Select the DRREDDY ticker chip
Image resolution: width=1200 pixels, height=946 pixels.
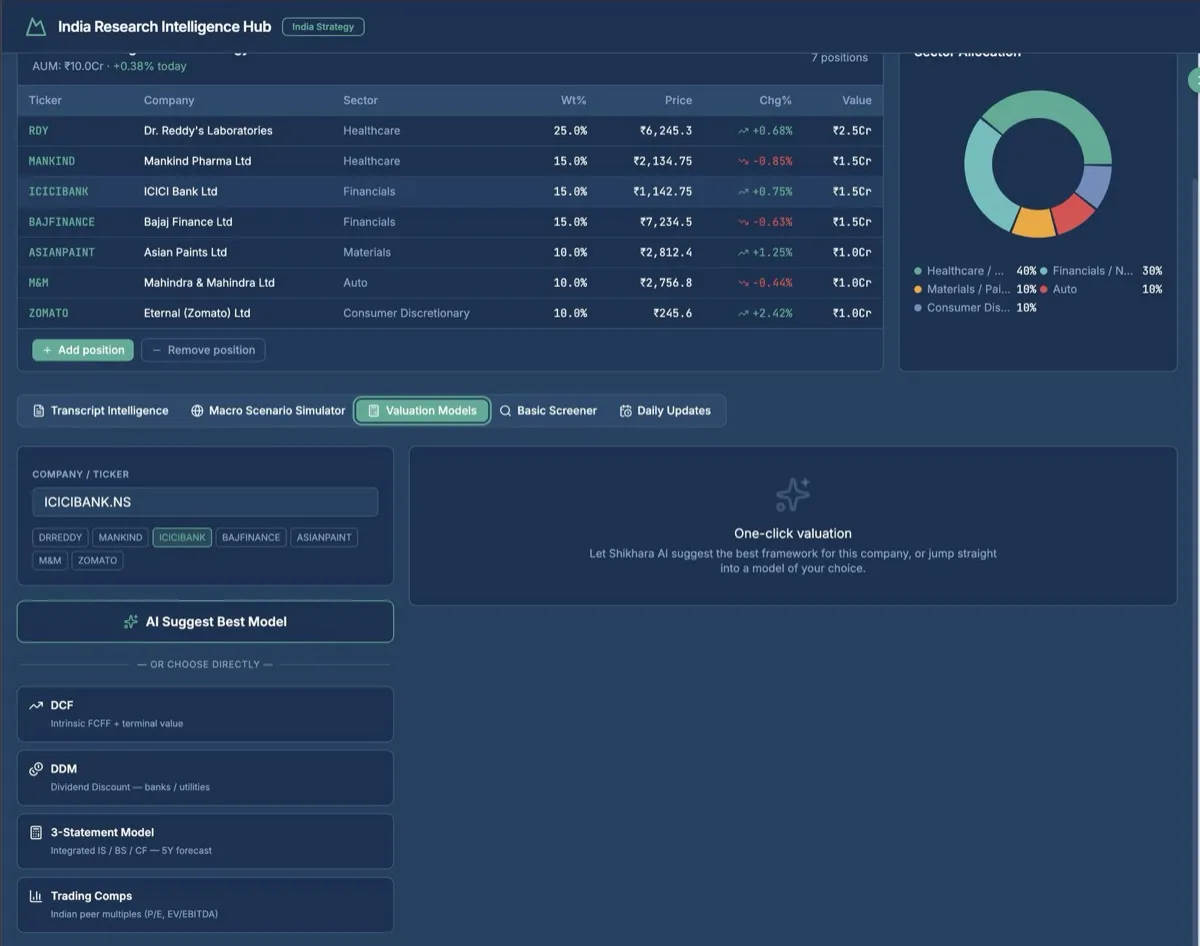click(x=60, y=538)
